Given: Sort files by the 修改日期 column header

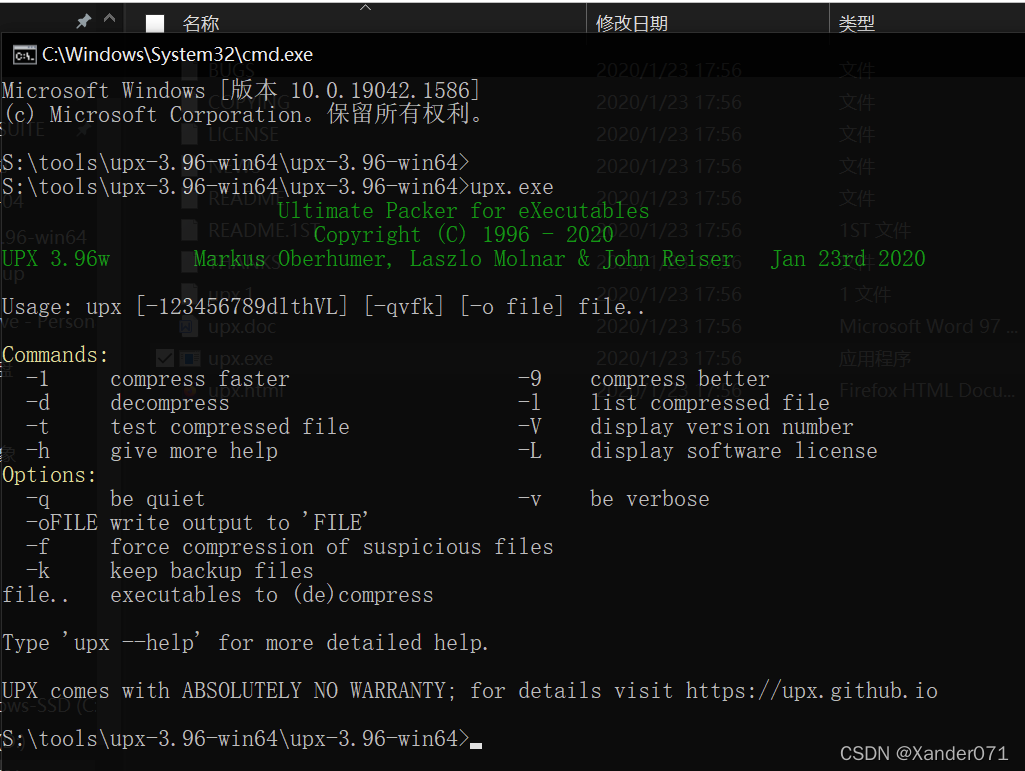Looking at the screenshot, I should (x=631, y=24).
